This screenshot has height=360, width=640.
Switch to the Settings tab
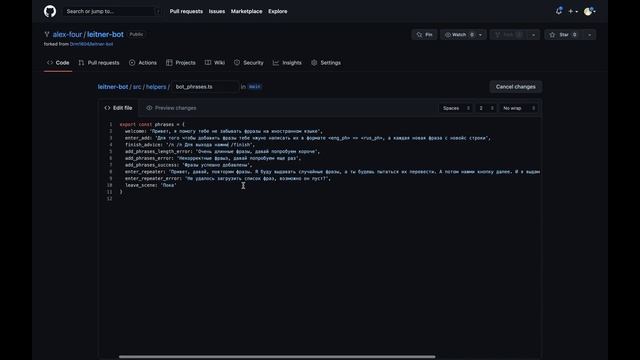click(x=326, y=63)
